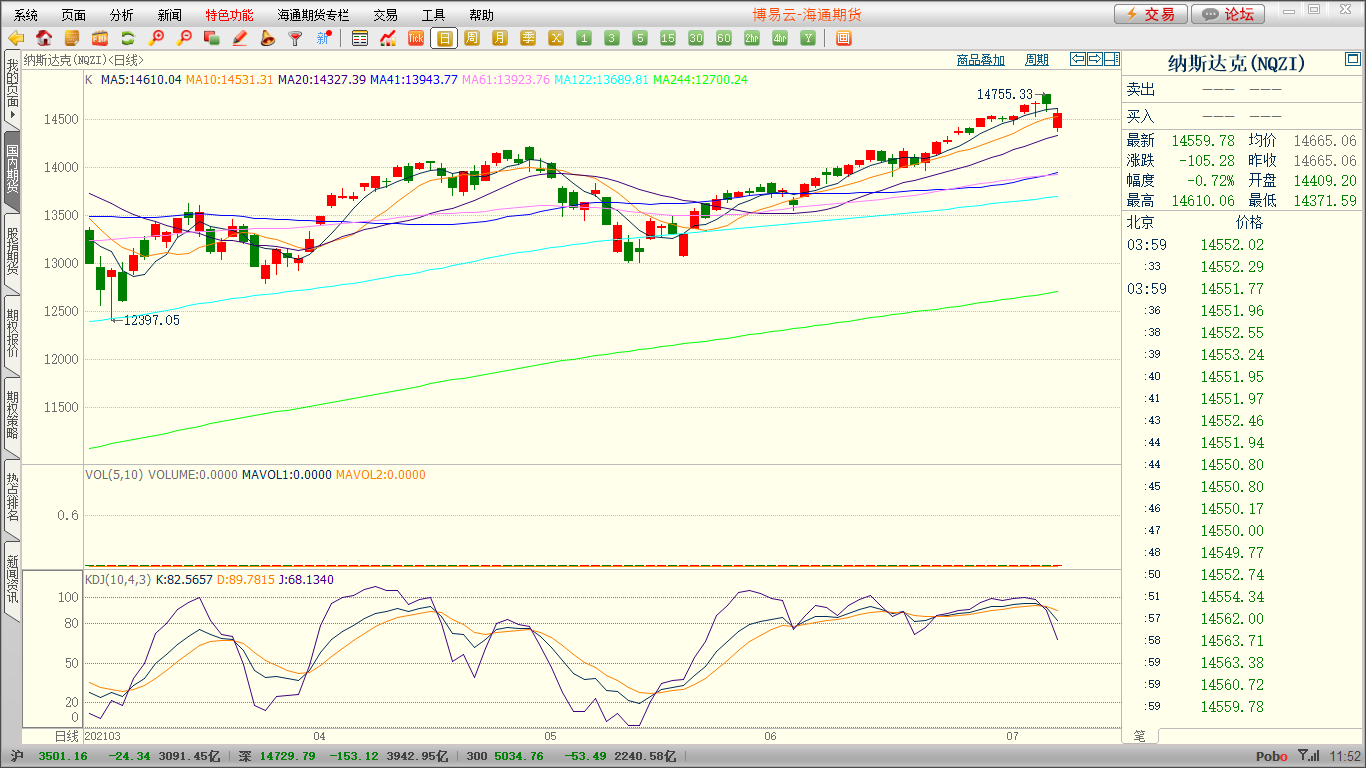Screen dimensions: 1366x768
Task: Select the 期权策略 side tab
Action: pyautogui.click(x=12, y=415)
